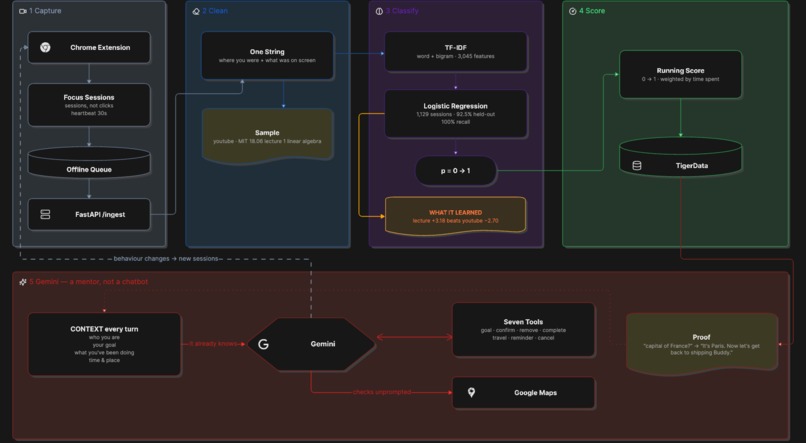Click the map pin icon in Google Maps node

click(x=471, y=393)
